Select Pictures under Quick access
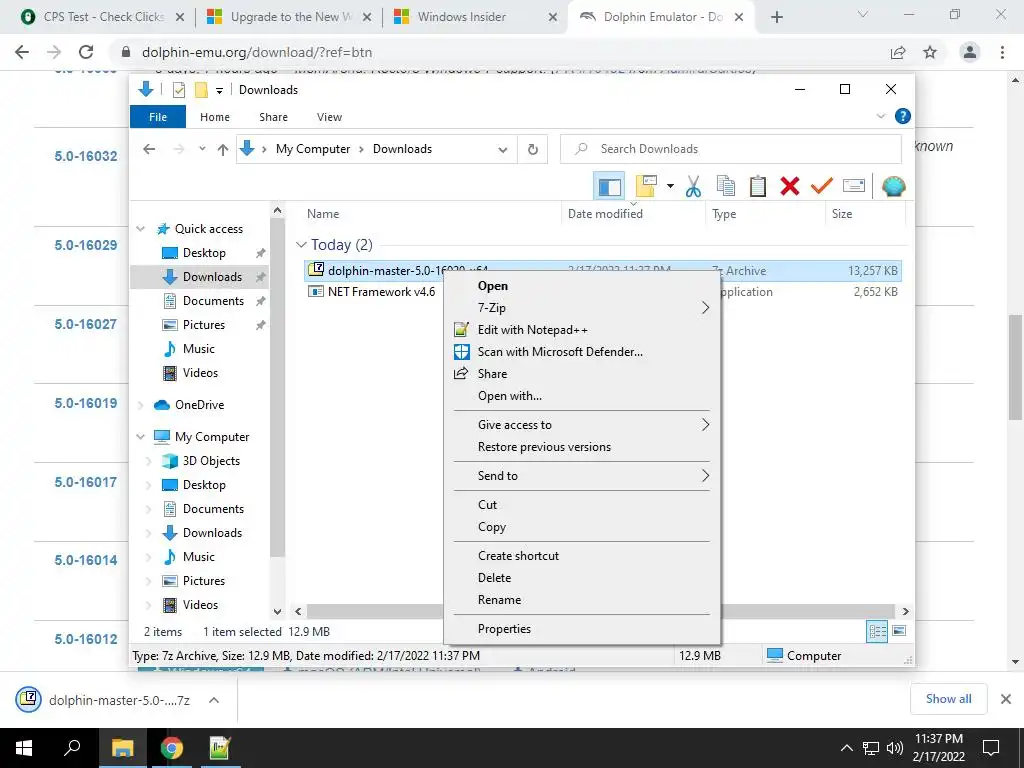Image resolution: width=1024 pixels, height=768 pixels. point(204,325)
